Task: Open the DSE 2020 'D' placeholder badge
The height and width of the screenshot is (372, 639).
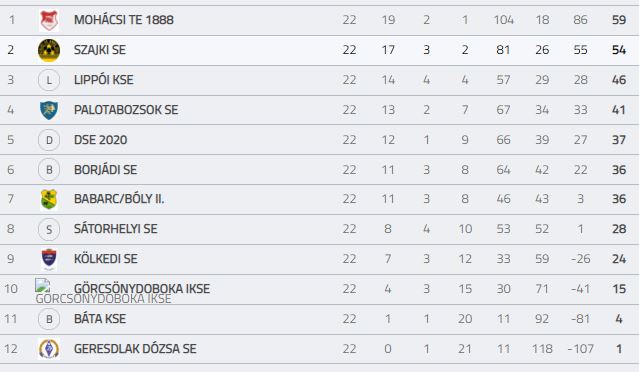Action: (49, 140)
